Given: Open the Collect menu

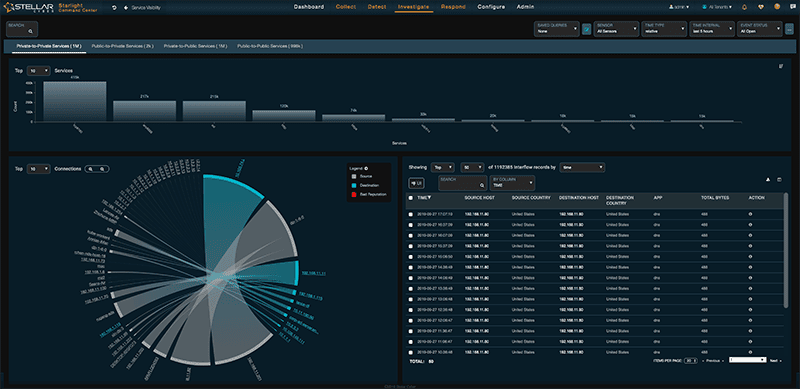Looking at the screenshot, I should pos(346,7).
